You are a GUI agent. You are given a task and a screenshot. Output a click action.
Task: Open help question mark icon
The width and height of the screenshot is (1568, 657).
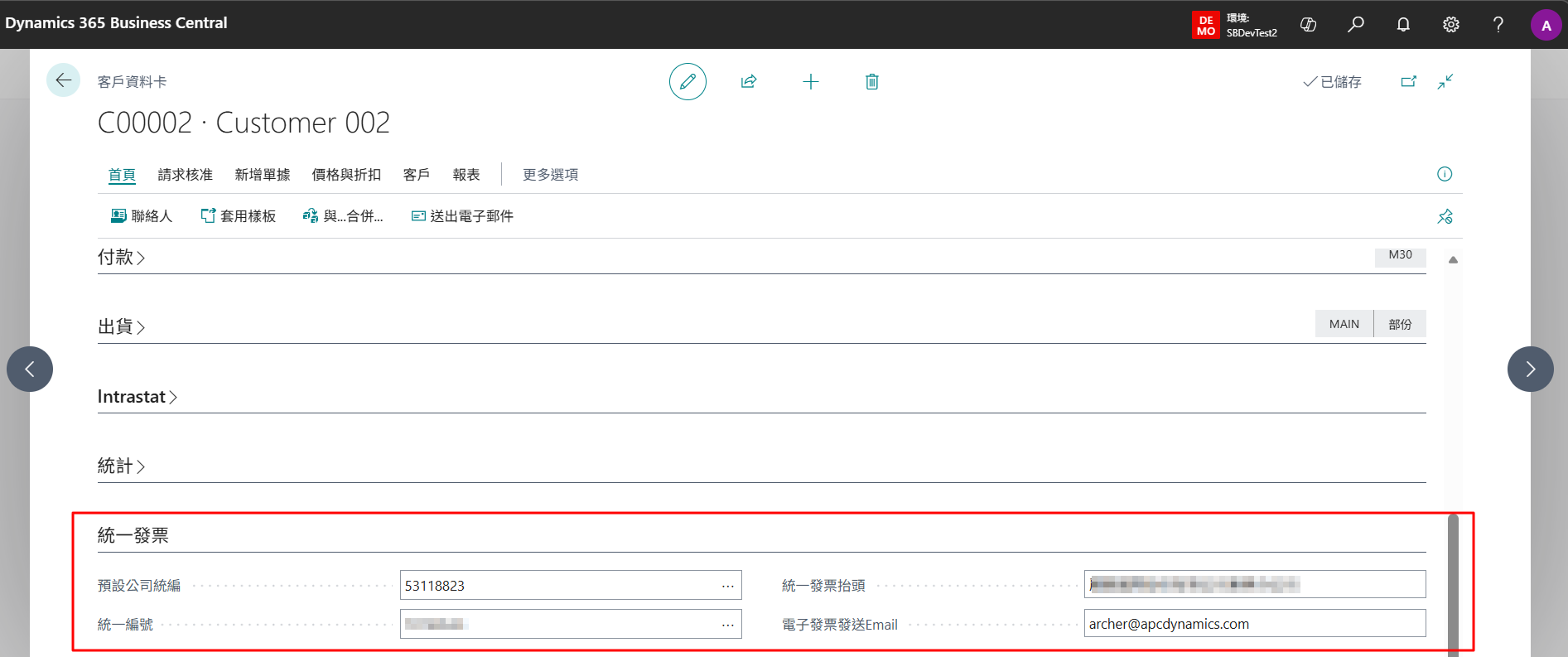[1498, 25]
